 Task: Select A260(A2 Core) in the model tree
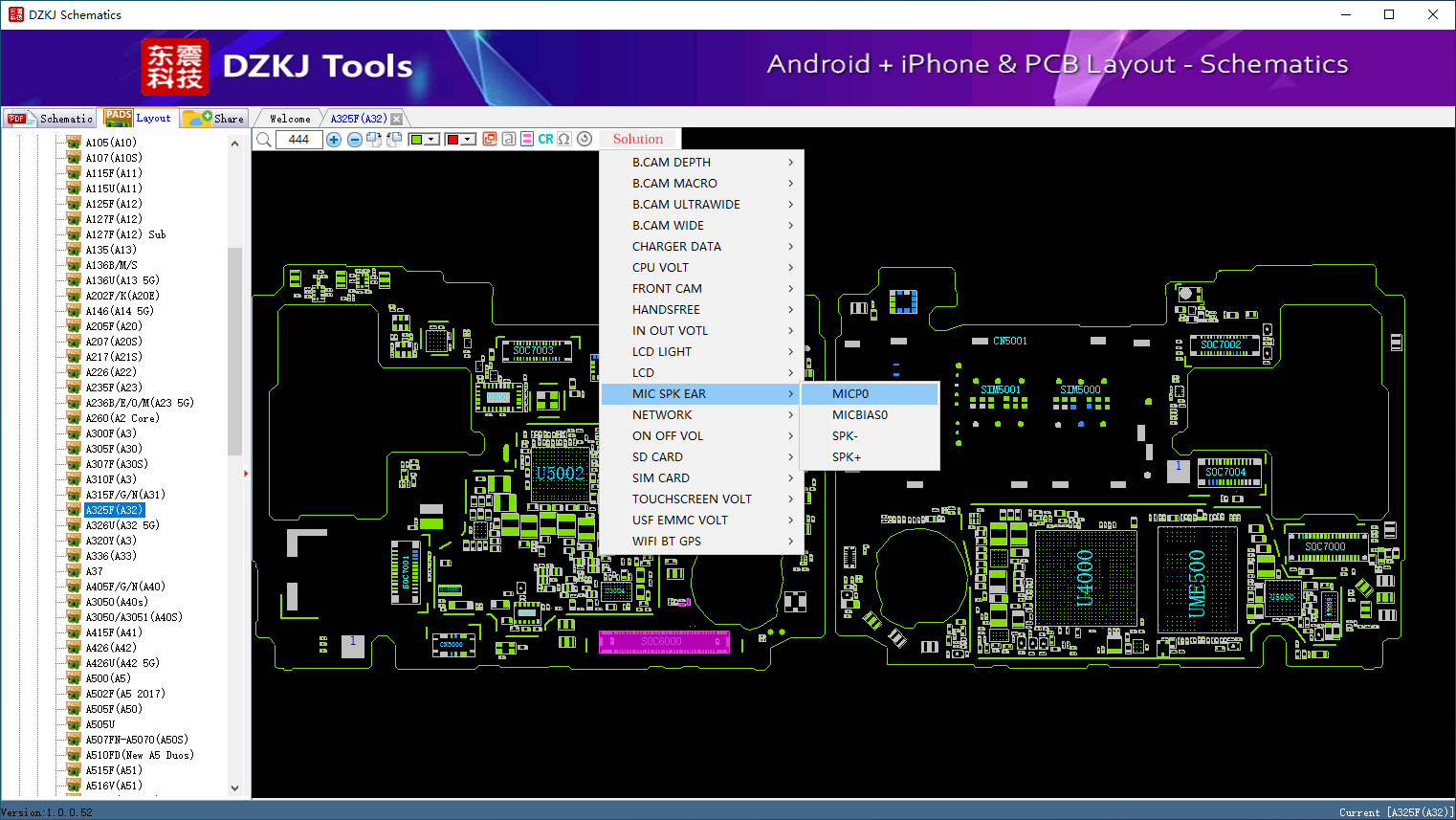click(122, 418)
